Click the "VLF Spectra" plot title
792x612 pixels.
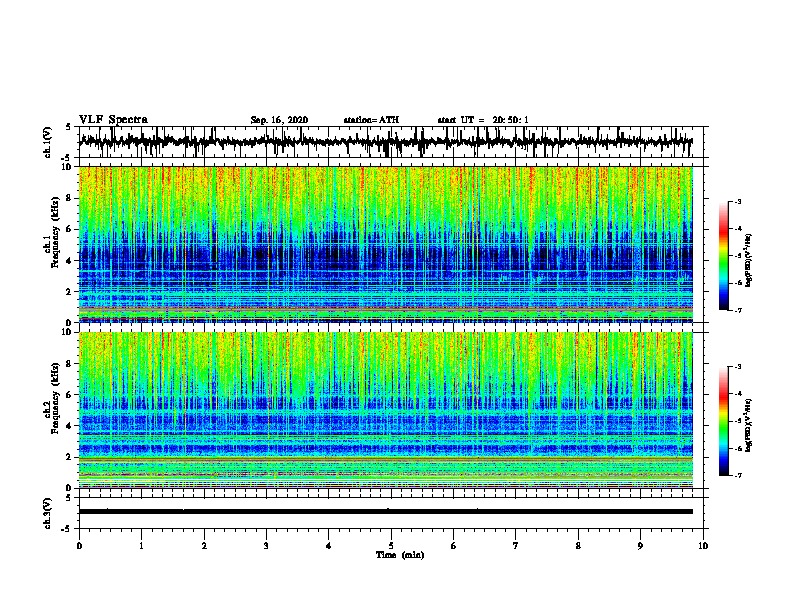[x=113, y=120]
